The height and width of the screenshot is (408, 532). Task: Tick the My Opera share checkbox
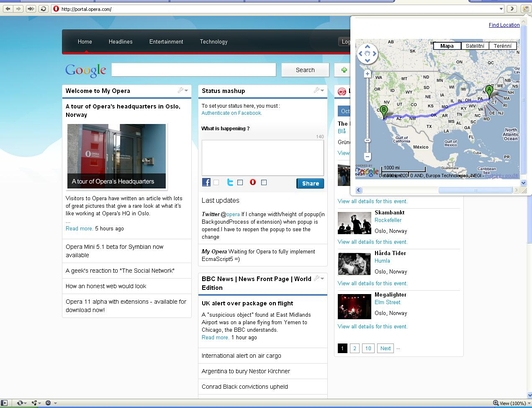click(264, 182)
